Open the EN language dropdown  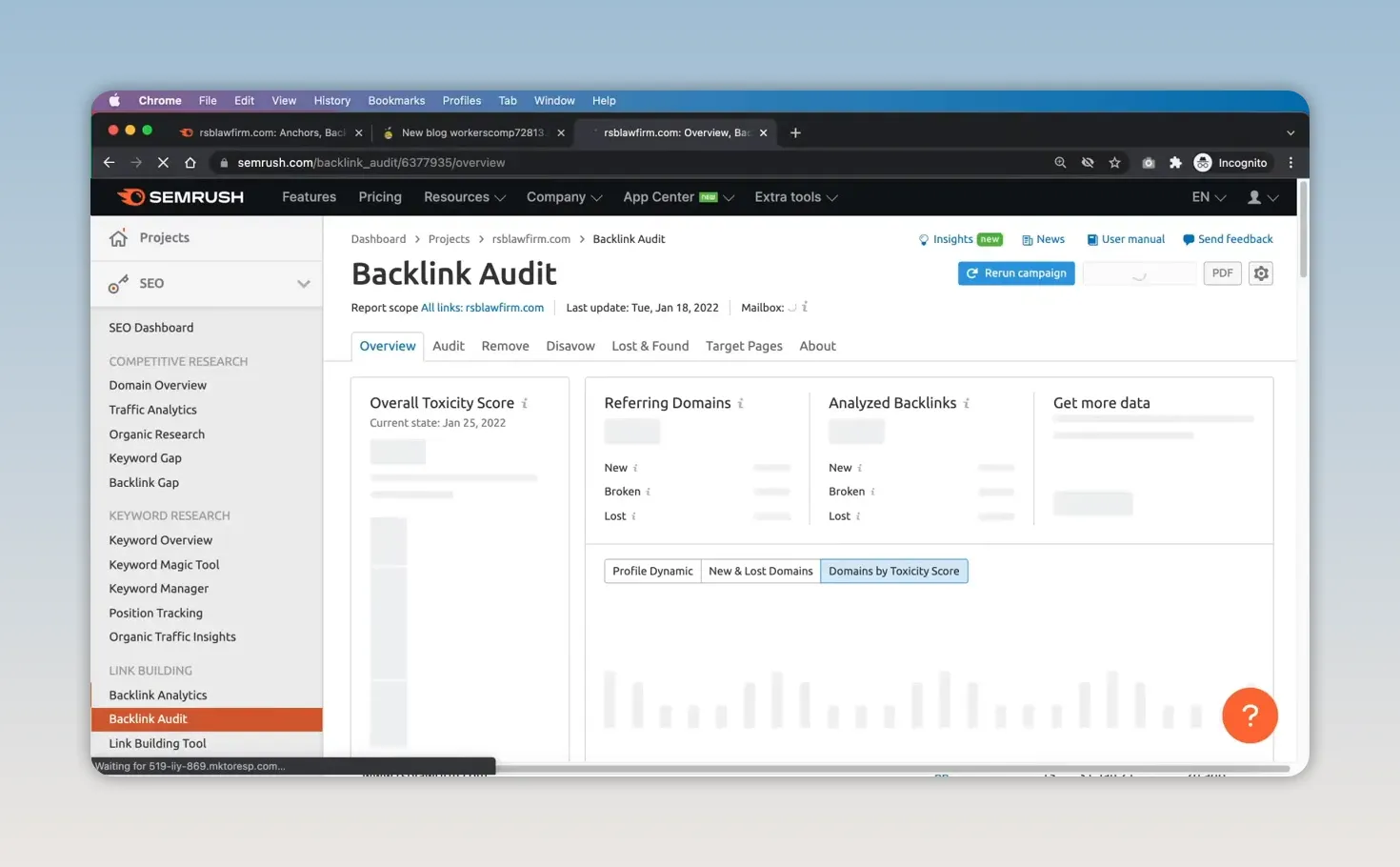pos(1209,197)
